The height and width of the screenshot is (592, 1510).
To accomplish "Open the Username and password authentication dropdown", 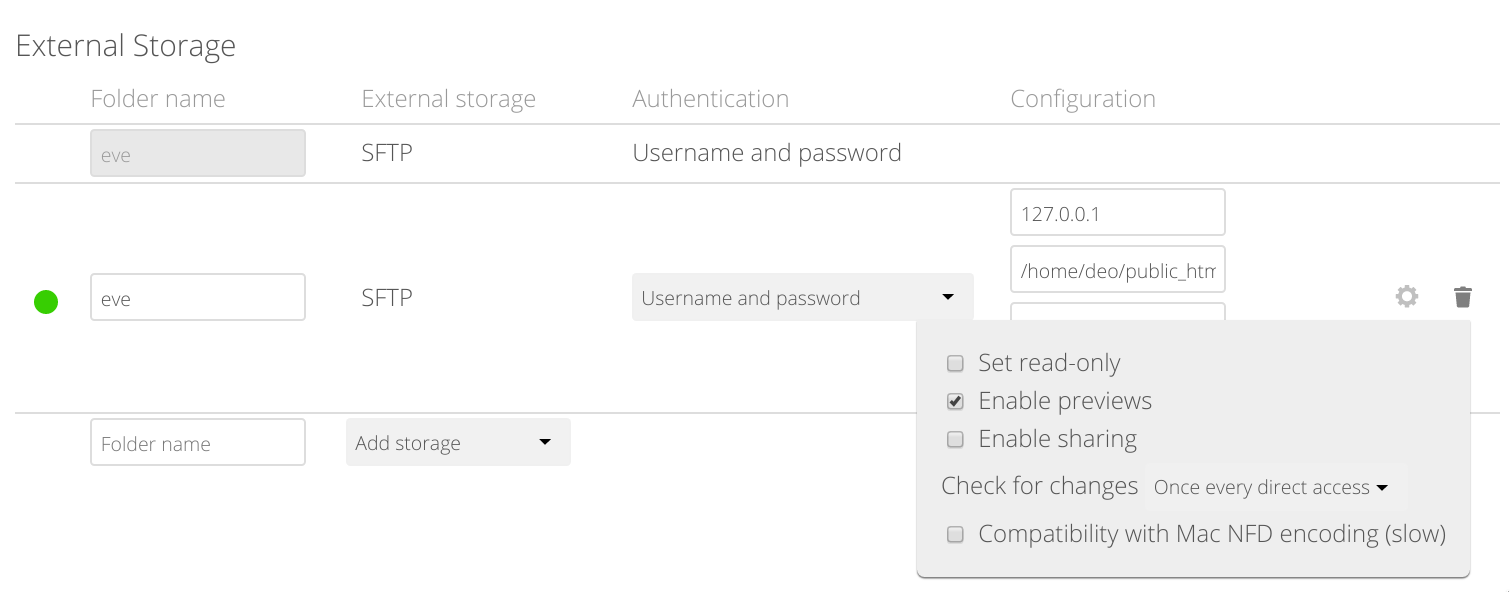I will point(802,298).
